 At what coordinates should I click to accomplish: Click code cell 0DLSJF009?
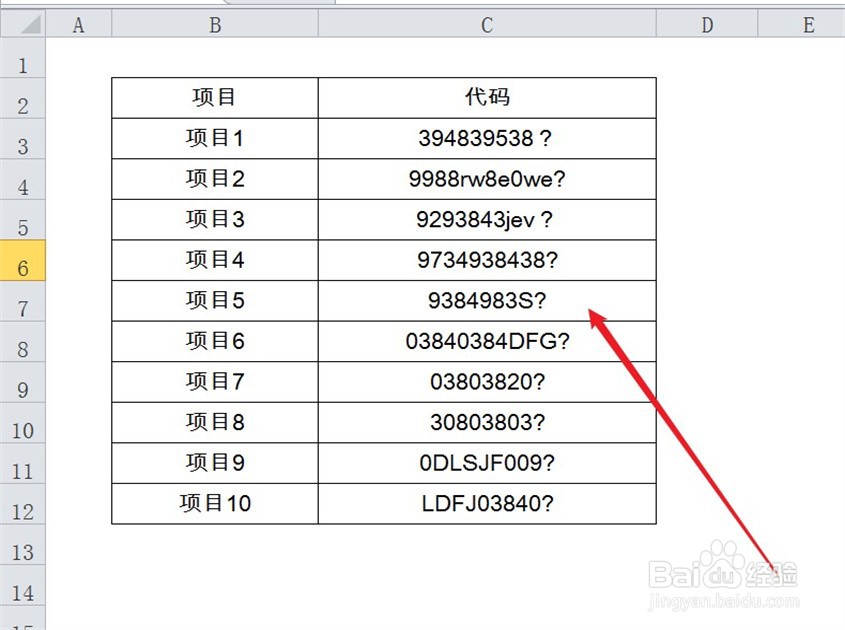click(x=487, y=463)
